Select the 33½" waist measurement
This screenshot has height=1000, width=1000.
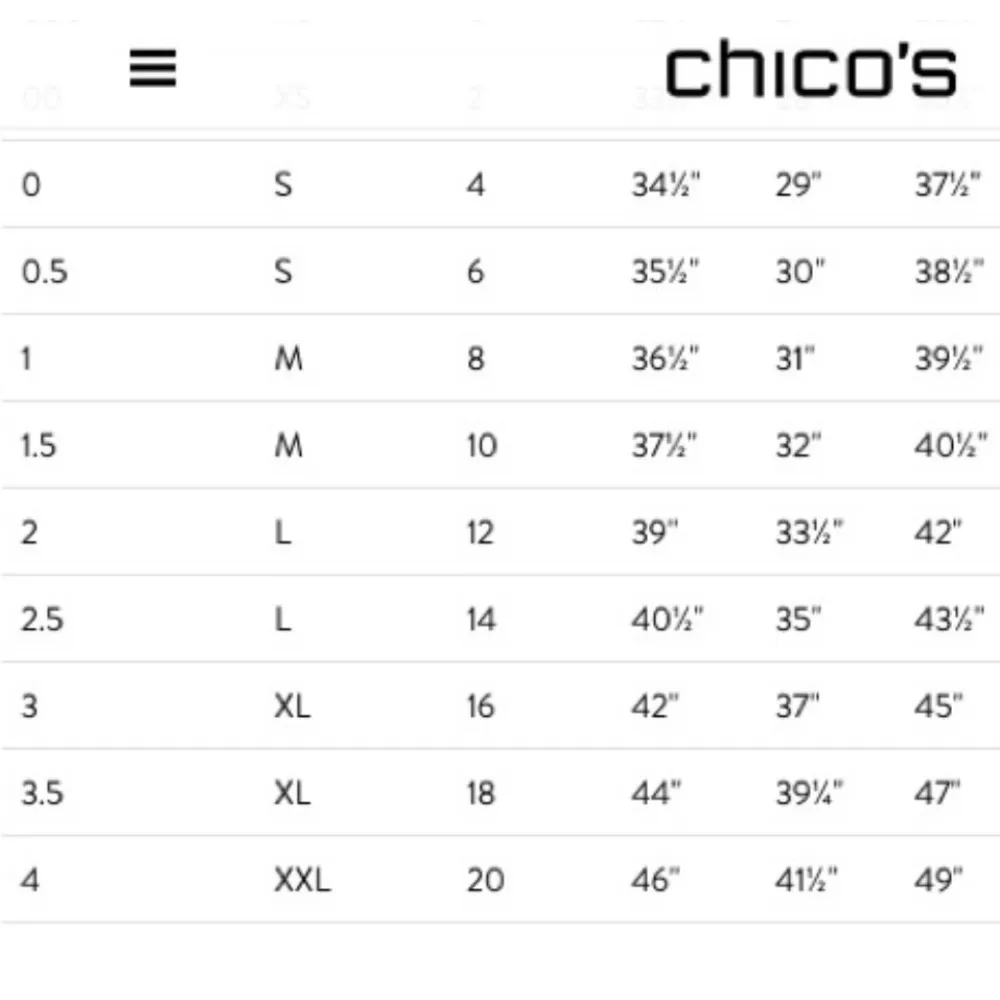click(x=810, y=532)
